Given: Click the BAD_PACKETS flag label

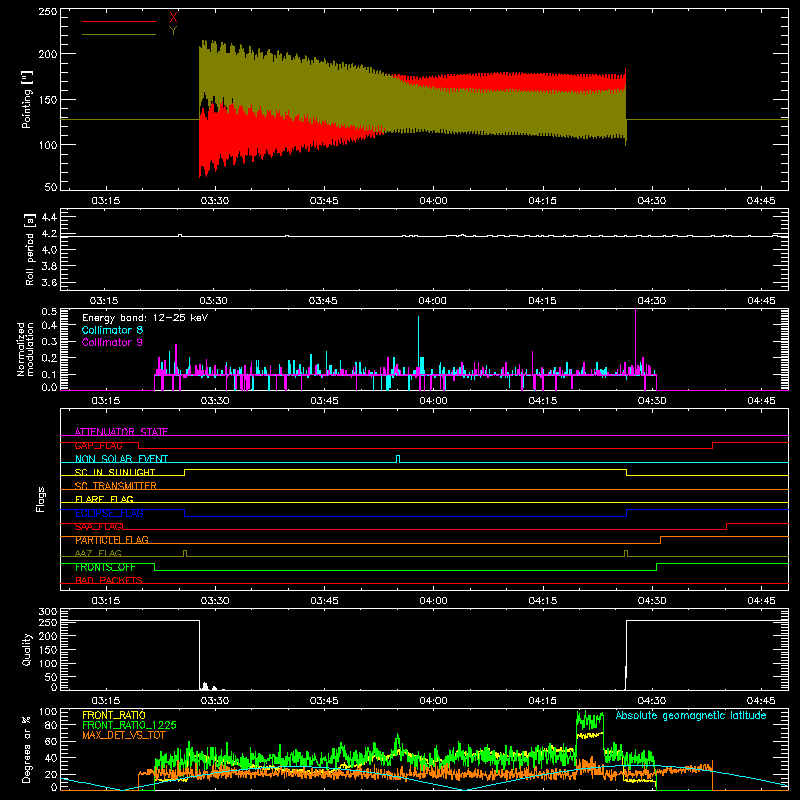Looking at the screenshot, I should coord(109,580).
